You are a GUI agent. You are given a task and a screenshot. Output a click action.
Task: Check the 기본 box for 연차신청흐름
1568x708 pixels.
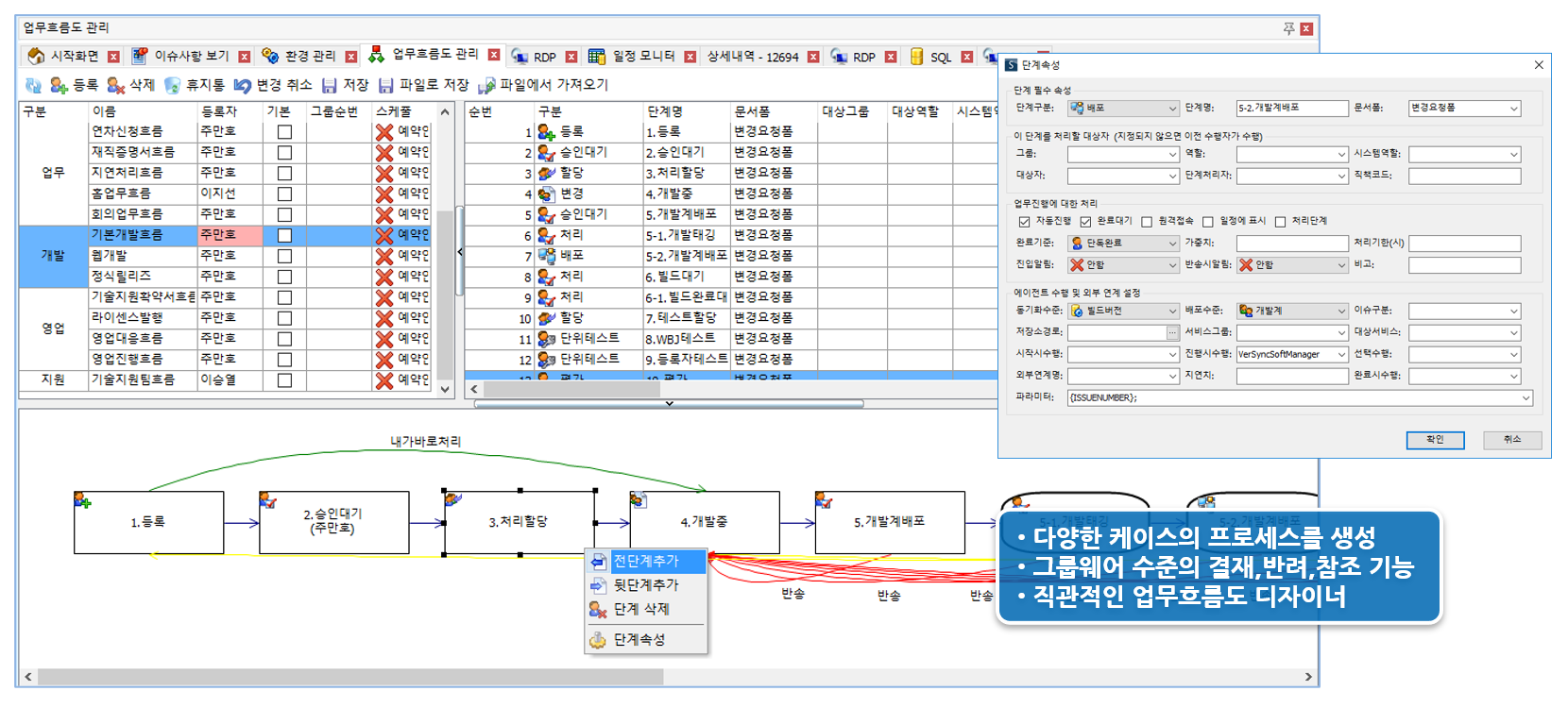point(284,132)
